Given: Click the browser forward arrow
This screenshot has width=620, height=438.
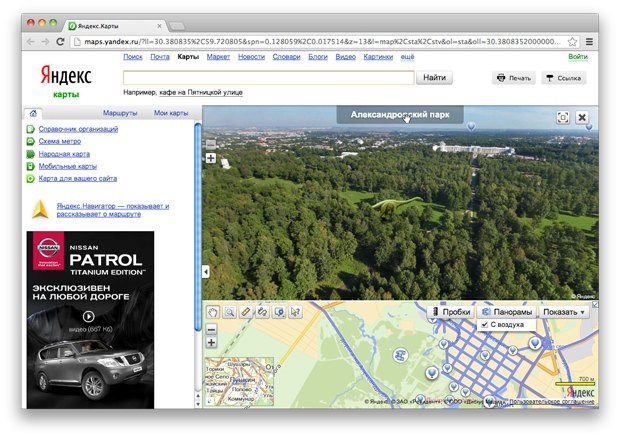Looking at the screenshot, I should pyautogui.click(x=45, y=42).
